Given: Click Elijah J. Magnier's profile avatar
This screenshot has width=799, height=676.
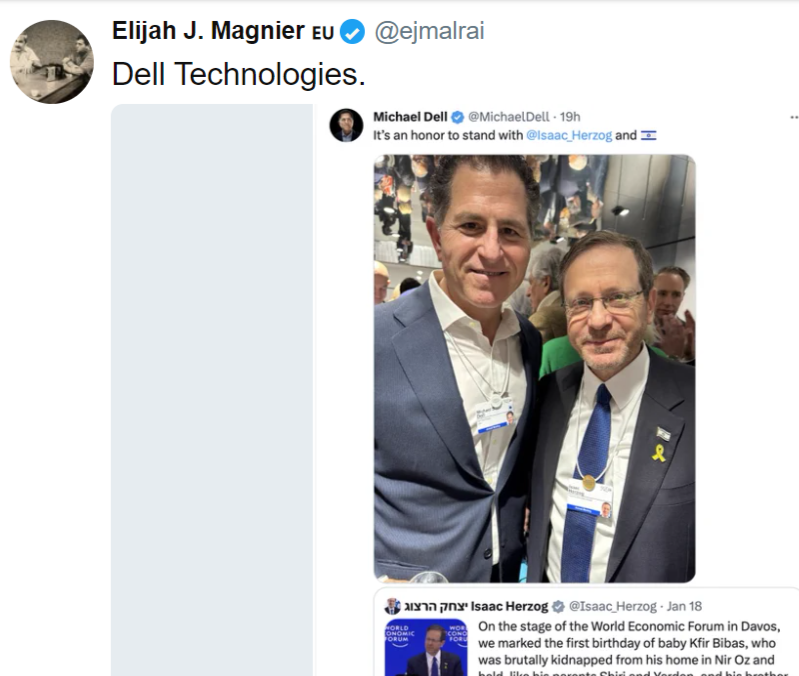Looking at the screenshot, I should [51, 61].
